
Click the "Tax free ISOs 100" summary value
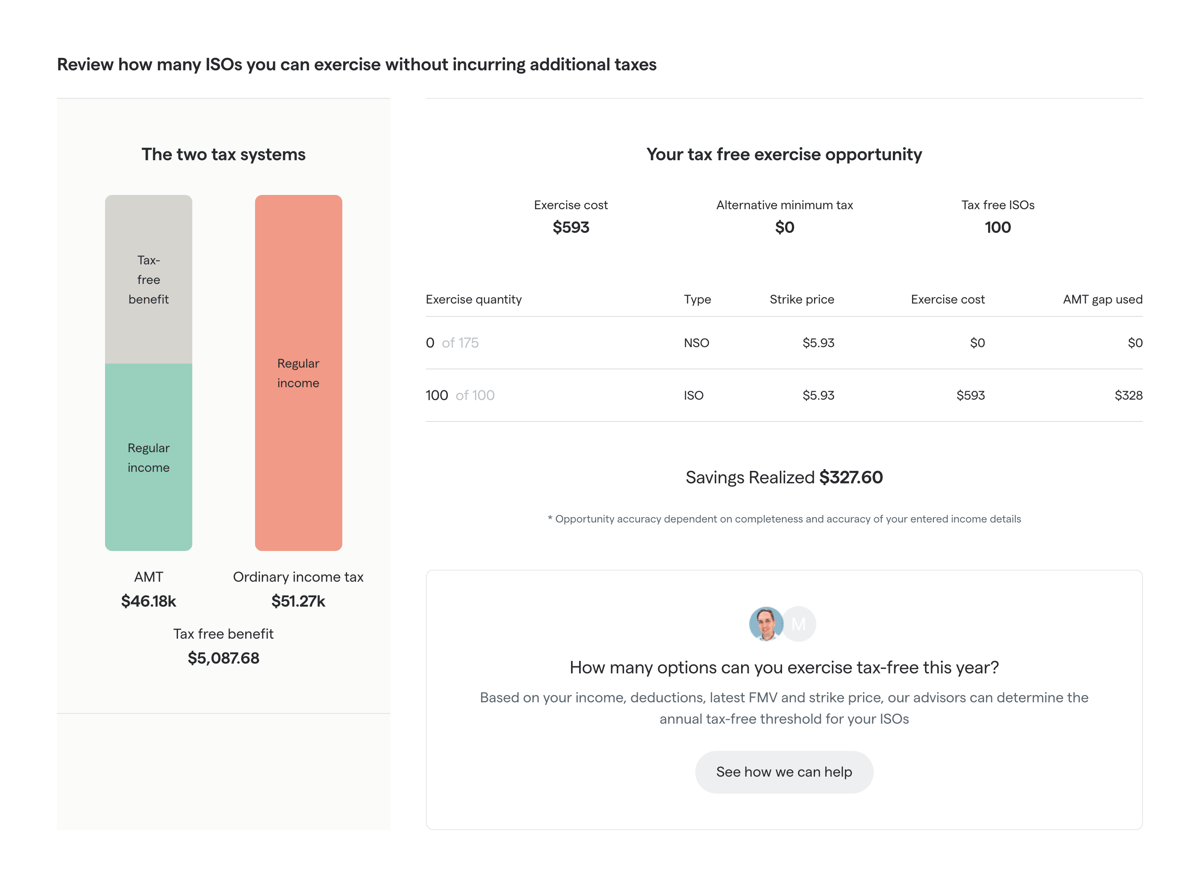[x=997, y=217]
